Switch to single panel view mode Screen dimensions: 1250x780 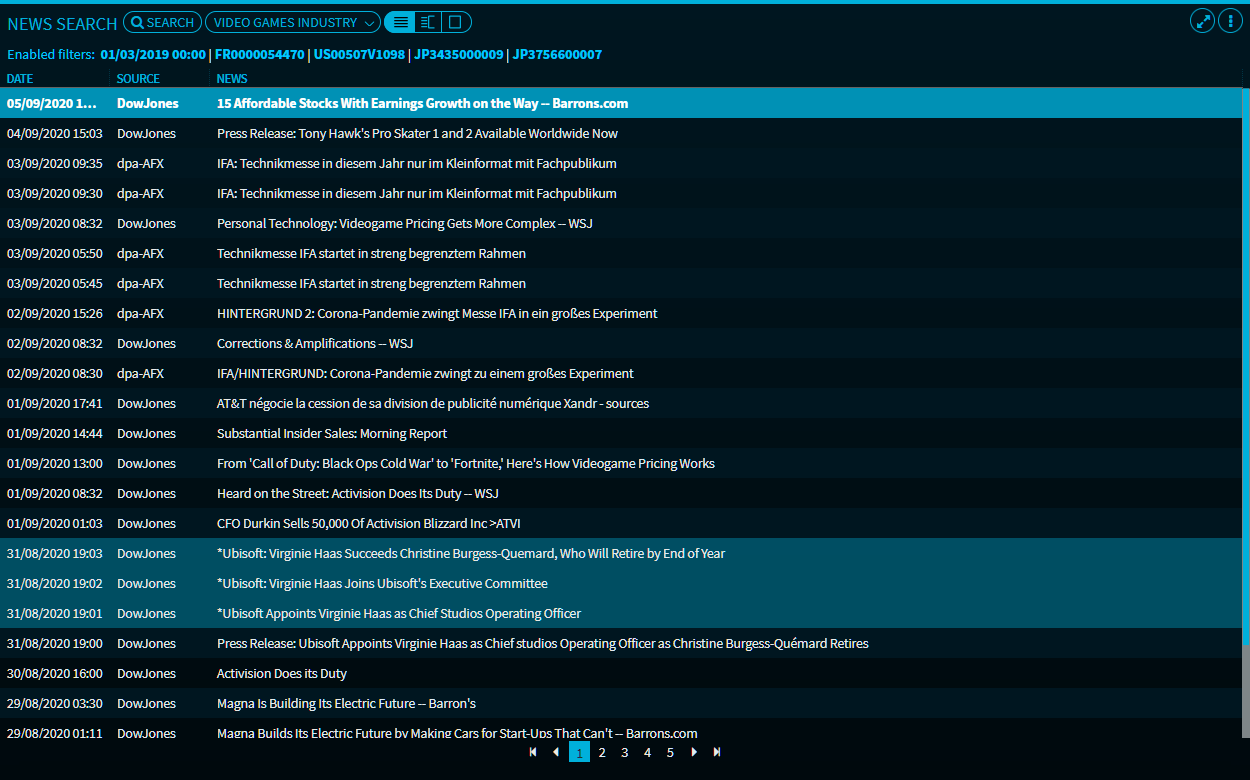tap(455, 22)
